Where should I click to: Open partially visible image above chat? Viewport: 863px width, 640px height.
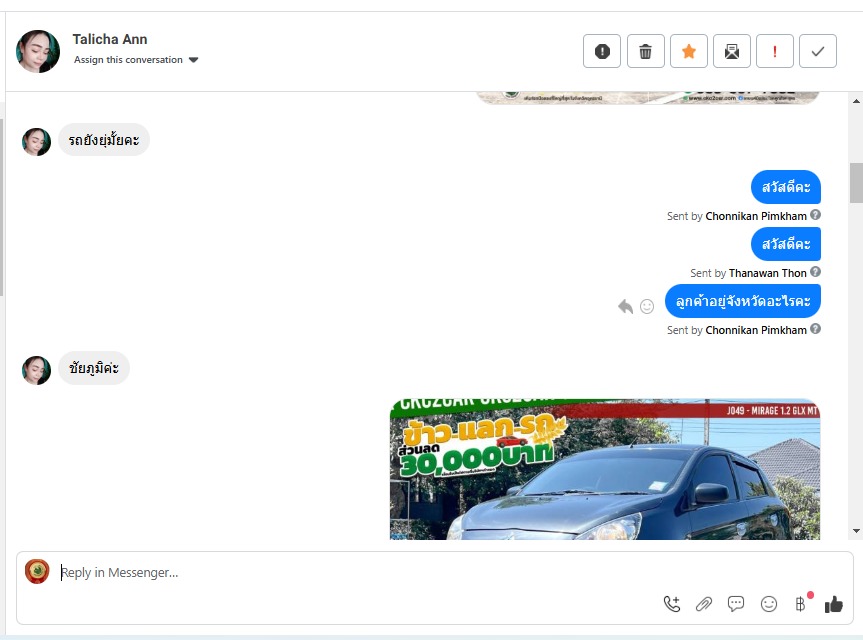coord(648,98)
